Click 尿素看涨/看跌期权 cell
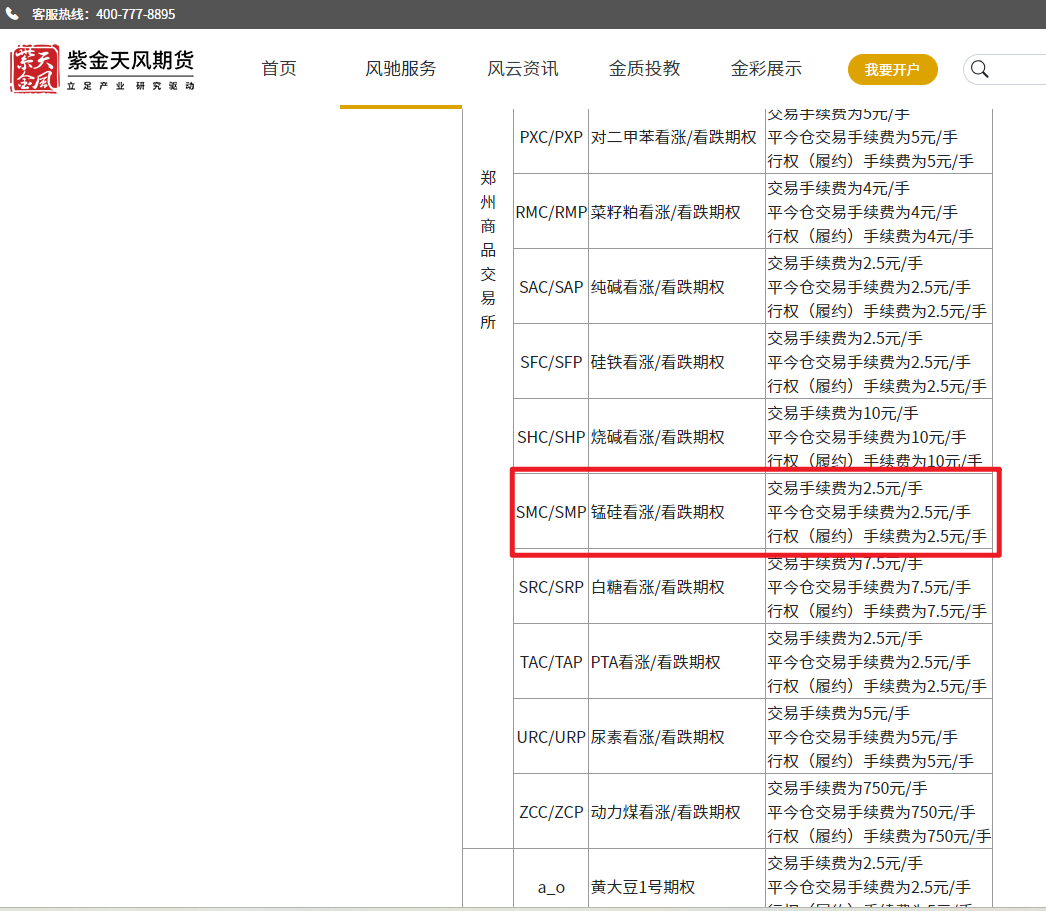Screen dimensions: 1046x911 click(x=676, y=738)
